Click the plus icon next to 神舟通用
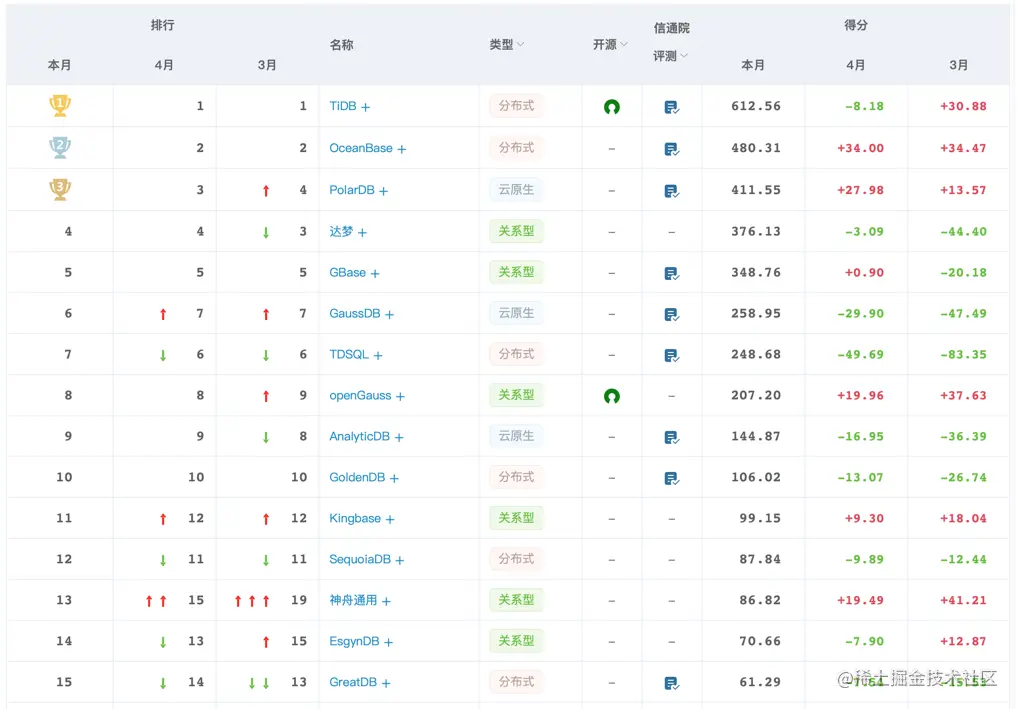Screen dimensions: 1018x709 (386, 602)
